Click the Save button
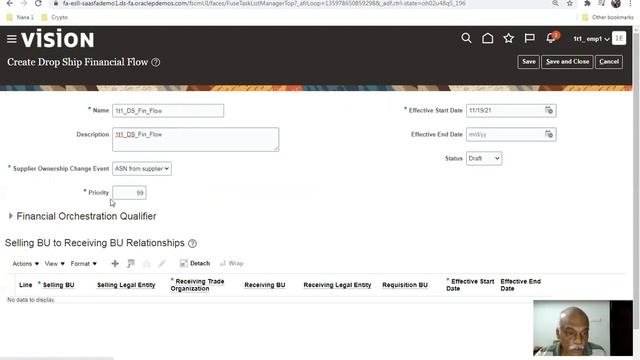 click(528, 62)
